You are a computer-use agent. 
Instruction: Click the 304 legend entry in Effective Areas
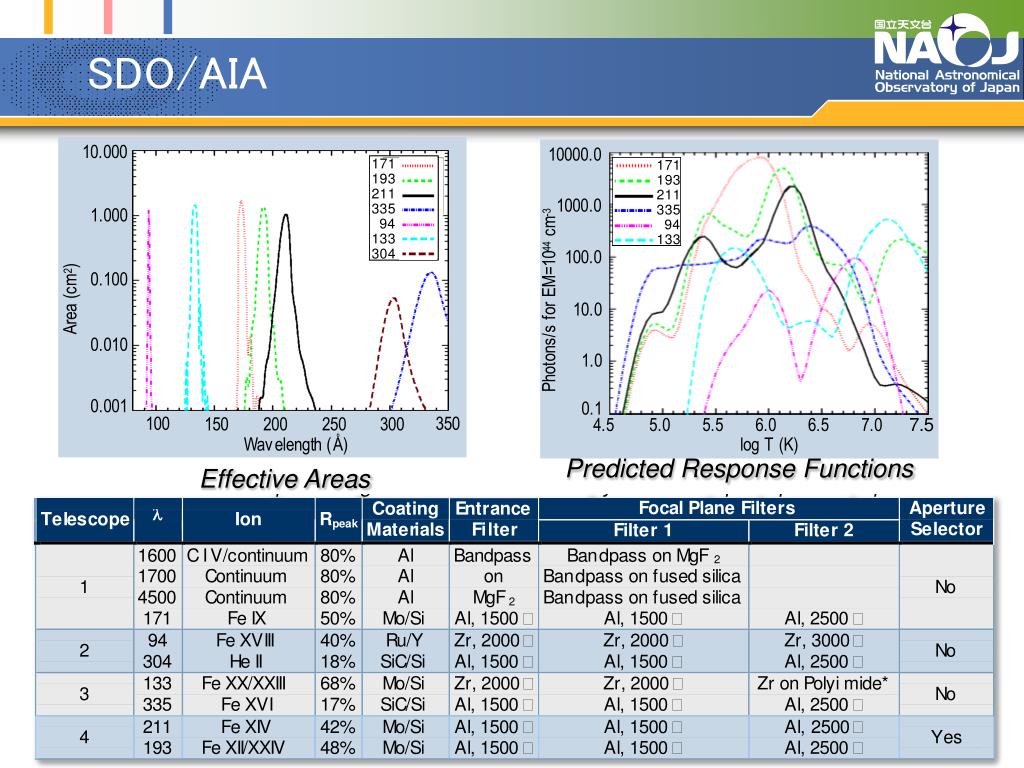[x=402, y=253]
